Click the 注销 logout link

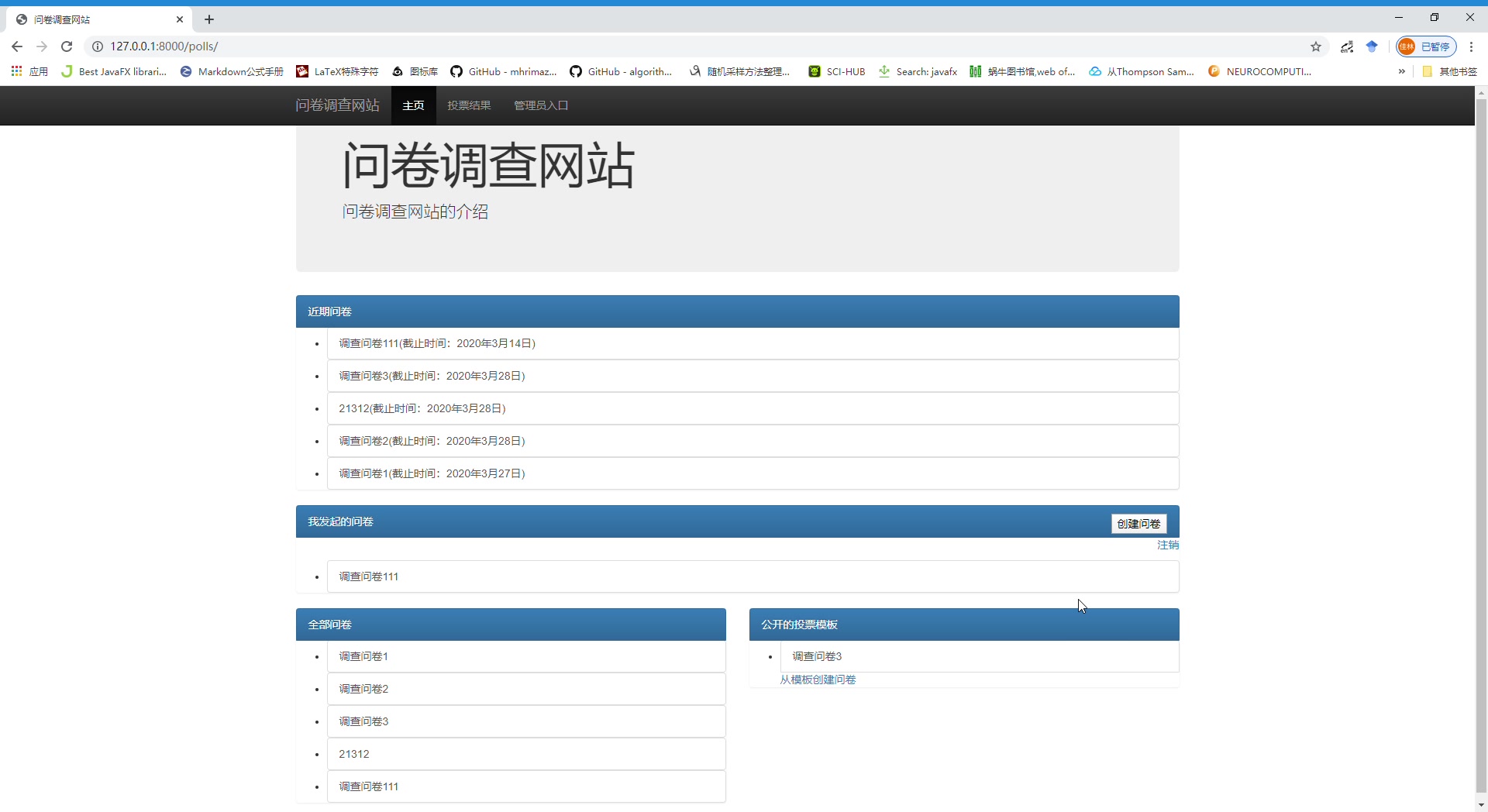[1168, 545]
